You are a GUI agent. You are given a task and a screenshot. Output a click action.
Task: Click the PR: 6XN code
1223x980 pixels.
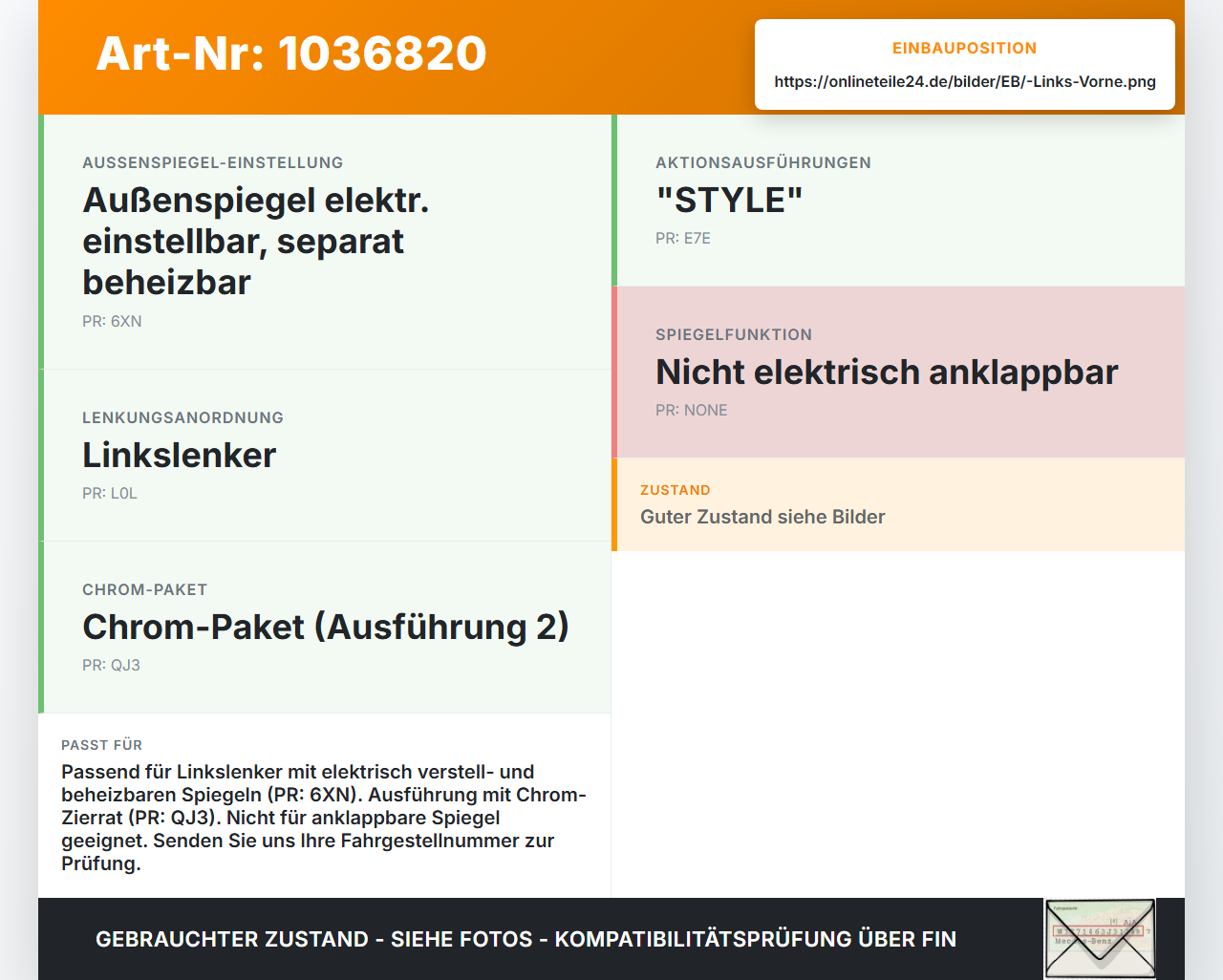[112, 322]
